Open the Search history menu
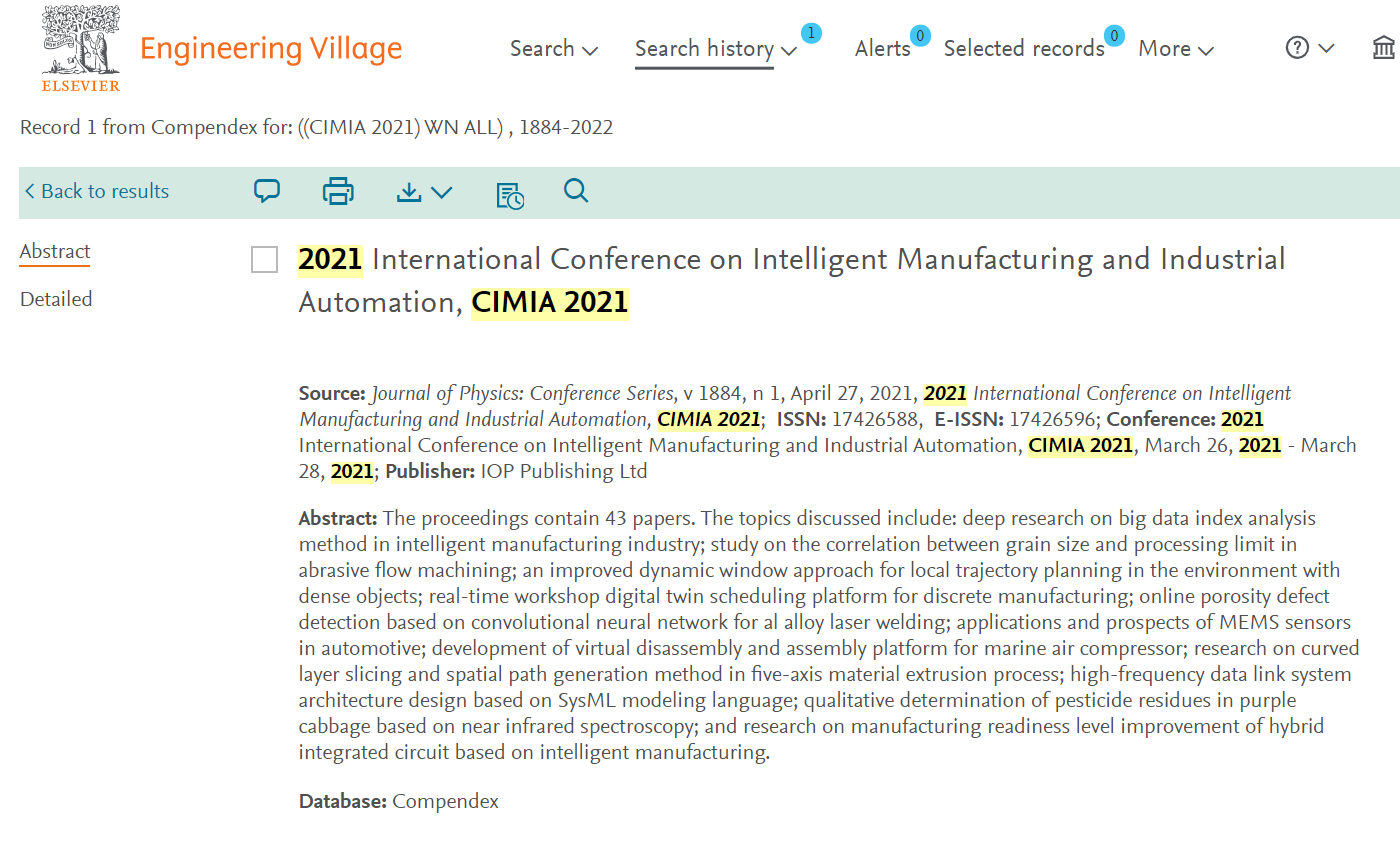The width and height of the screenshot is (1400, 841). coord(716,49)
